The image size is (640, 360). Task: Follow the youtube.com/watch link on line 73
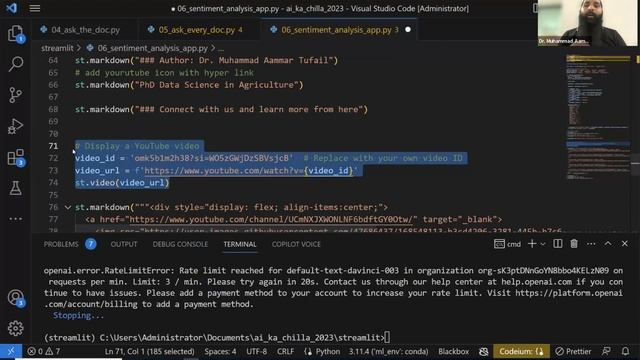pos(248,171)
